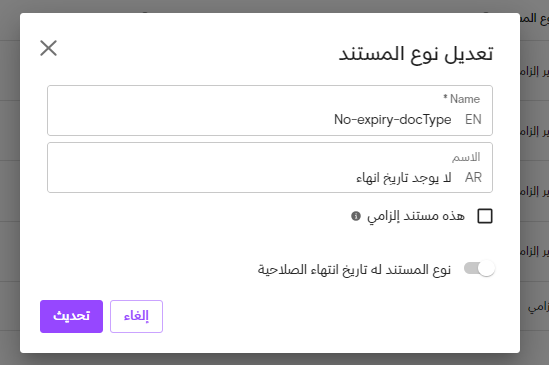Click the dialog title تعديل نوع المستند

pos(416,54)
